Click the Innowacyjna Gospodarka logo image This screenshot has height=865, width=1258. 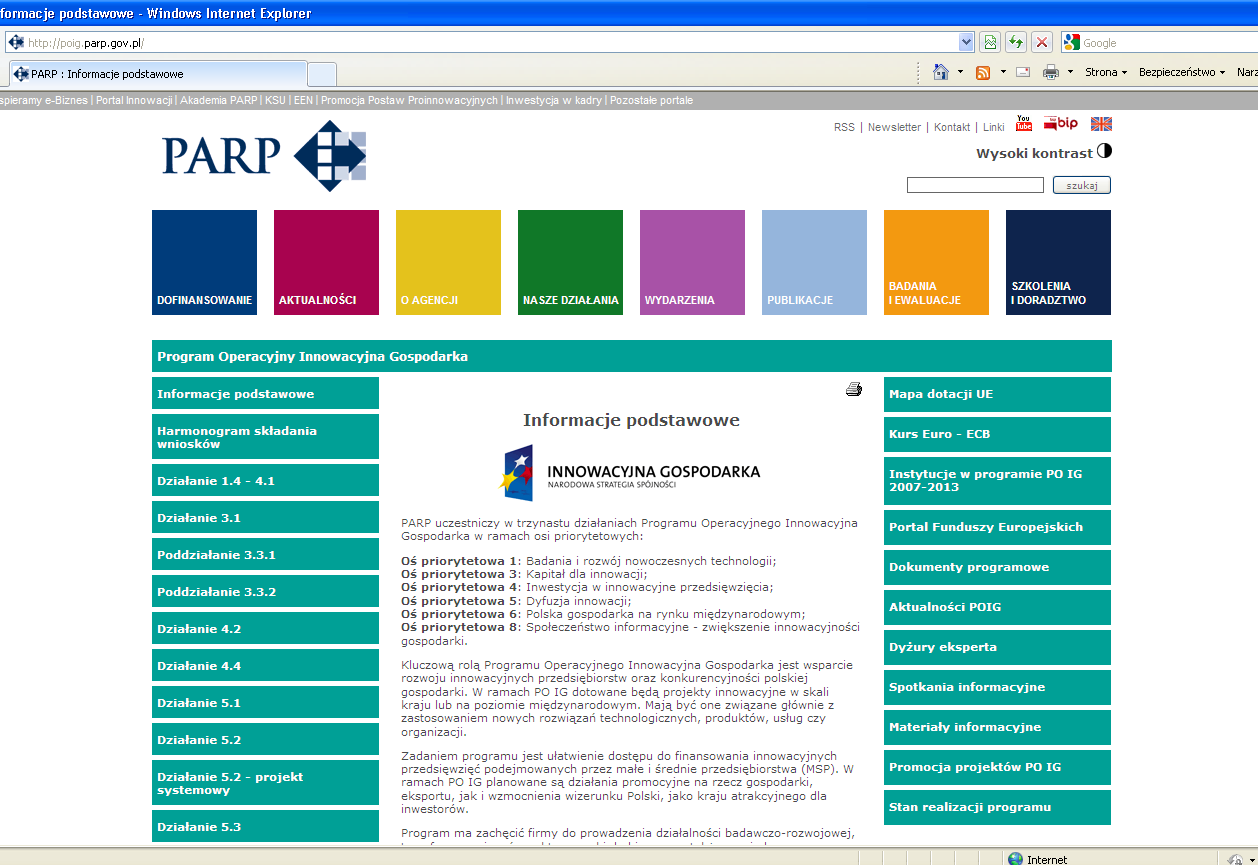coord(631,472)
